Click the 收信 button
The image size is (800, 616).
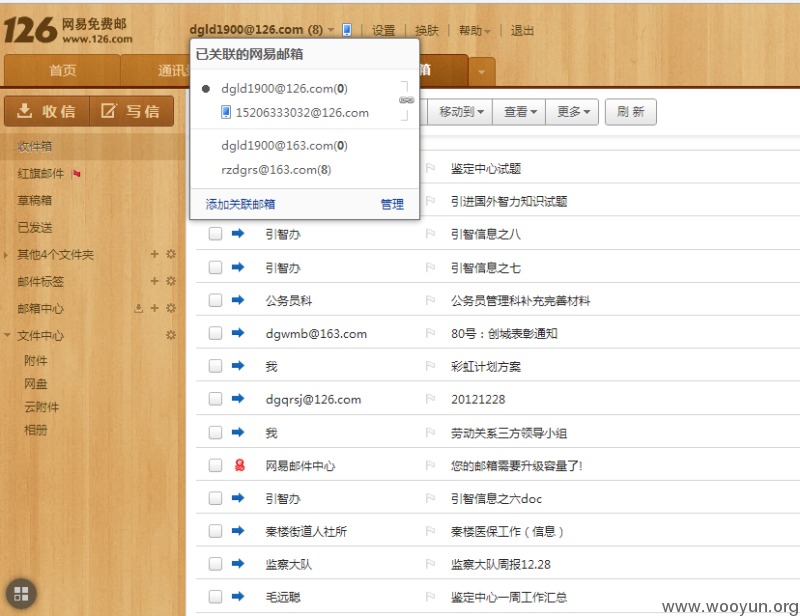click(x=47, y=111)
